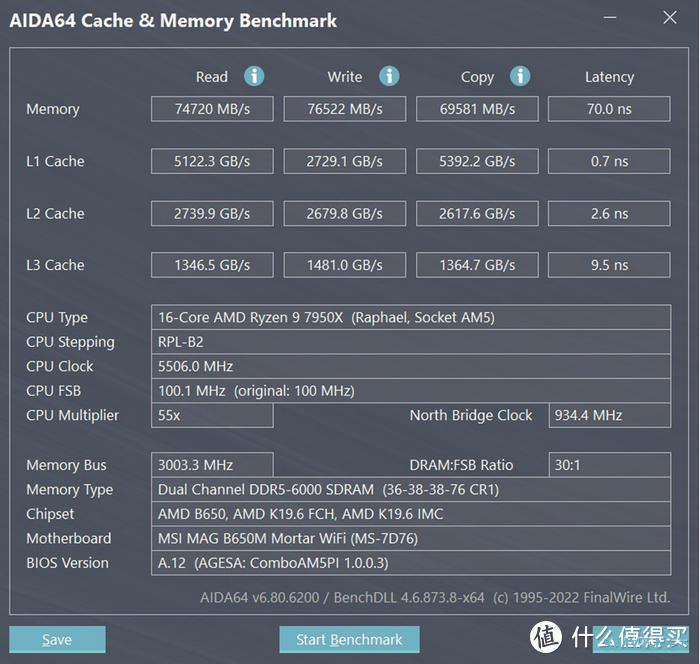Click CPU Type field 16-Core AMD Ryzen 9 7950X

411,317
